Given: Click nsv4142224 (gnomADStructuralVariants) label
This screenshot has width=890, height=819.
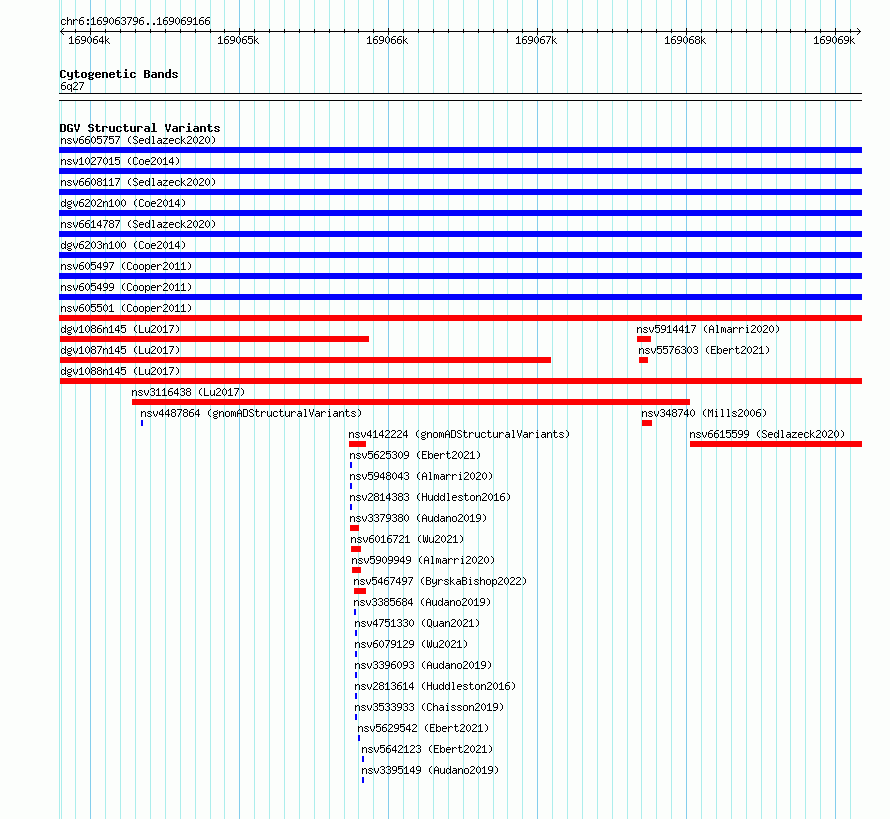Looking at the screenshot, I should pyautogui.click(x=459, y=434).
